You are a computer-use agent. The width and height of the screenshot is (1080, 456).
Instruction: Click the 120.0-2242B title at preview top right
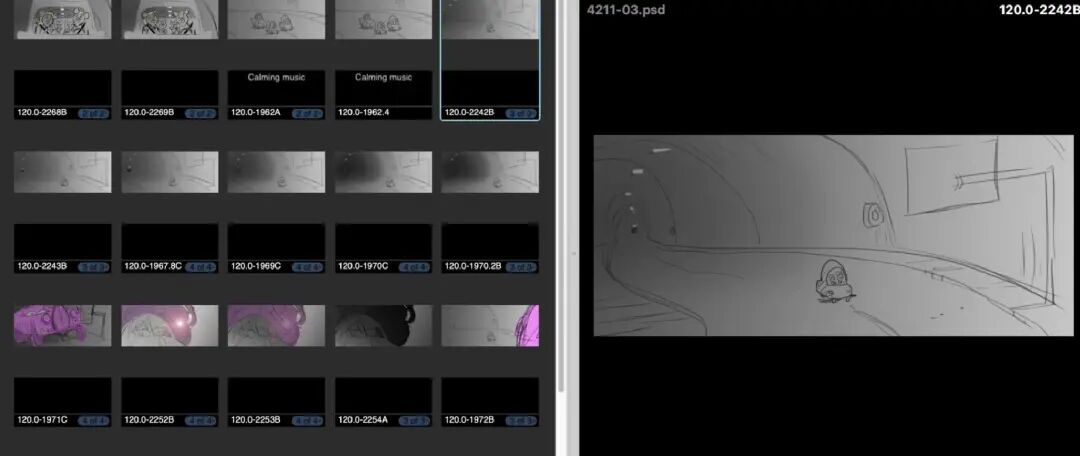point(1038,10)
